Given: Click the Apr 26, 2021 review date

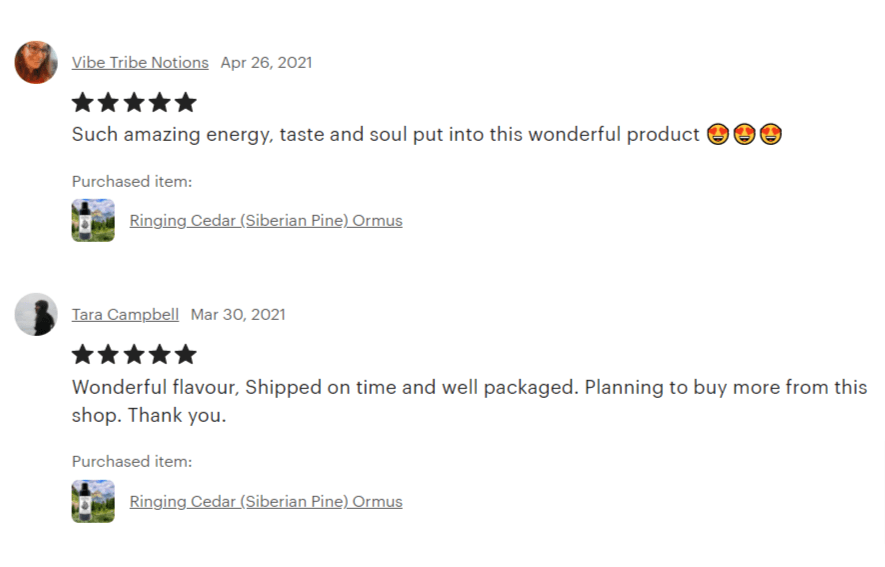Looking at the screenshot, I should coord(266,62).
